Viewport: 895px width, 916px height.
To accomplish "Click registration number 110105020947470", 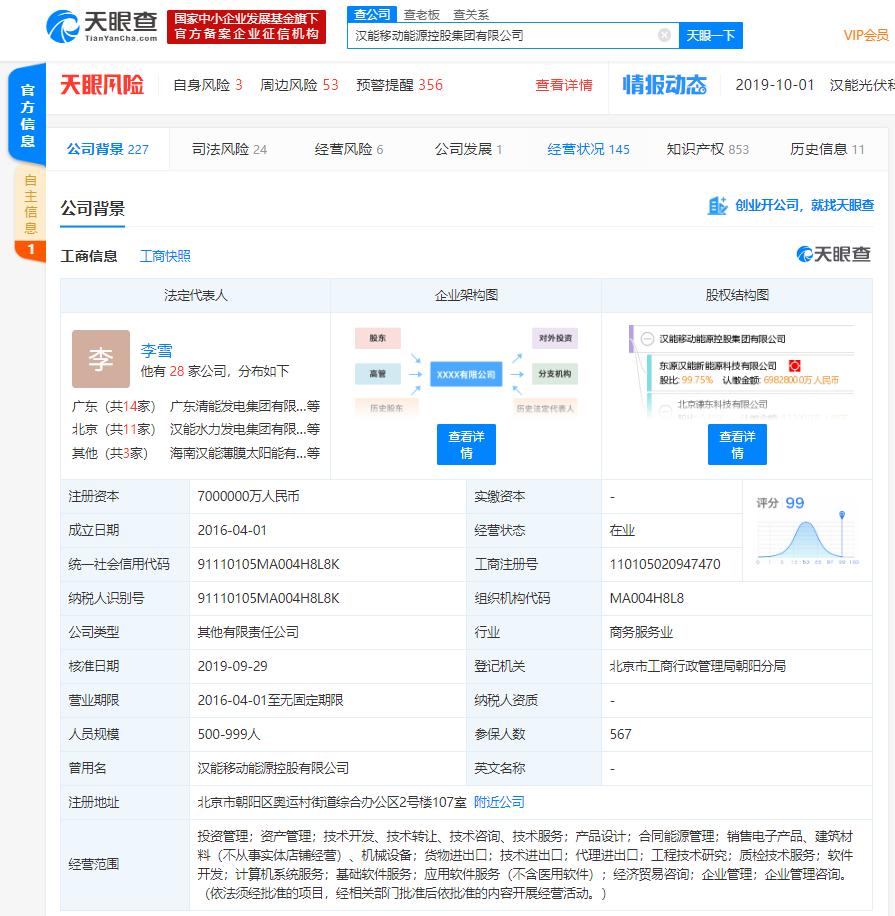I will pos(665,564).
